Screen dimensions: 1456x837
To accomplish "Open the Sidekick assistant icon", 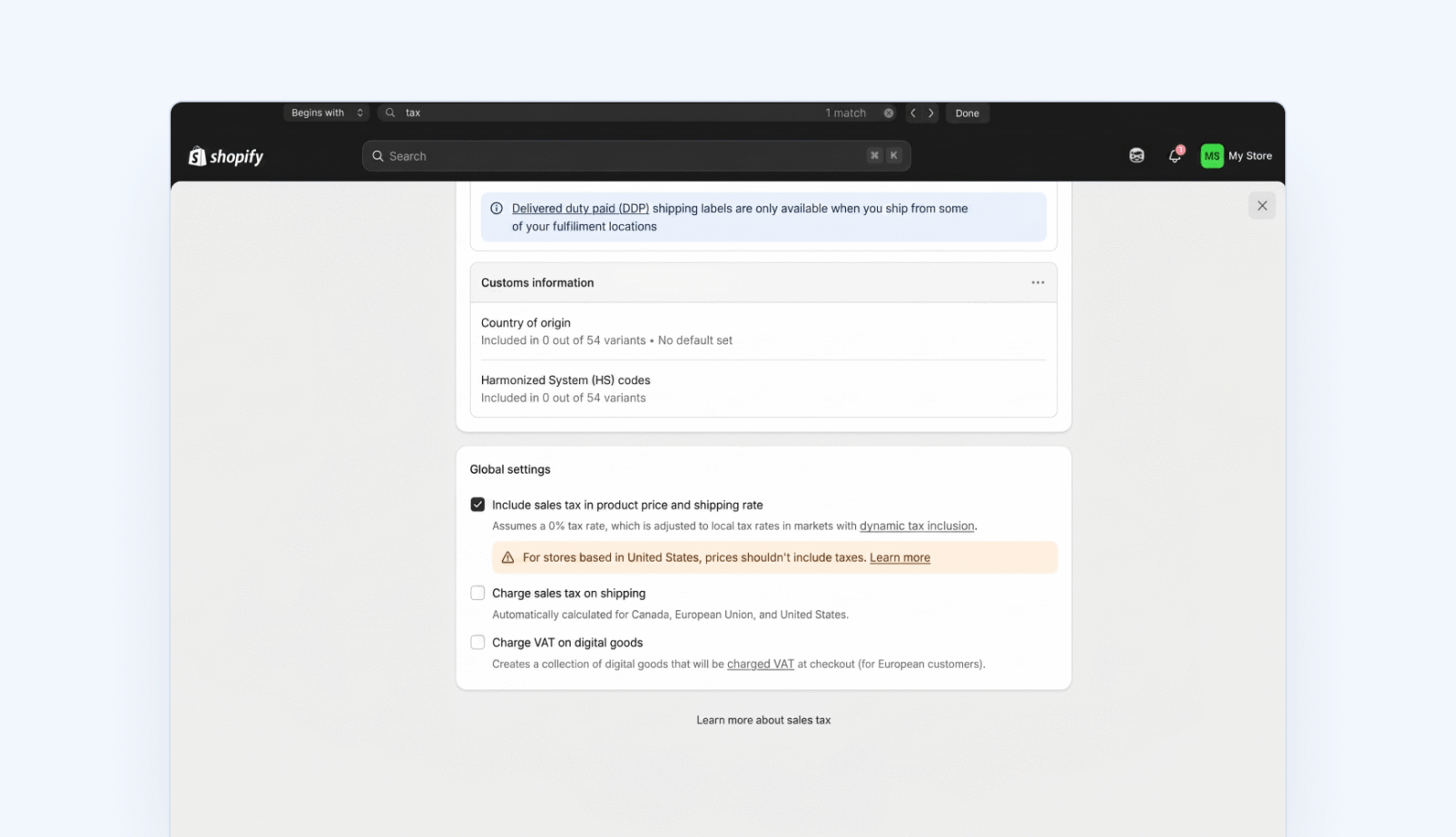I will click(1136, 156).
